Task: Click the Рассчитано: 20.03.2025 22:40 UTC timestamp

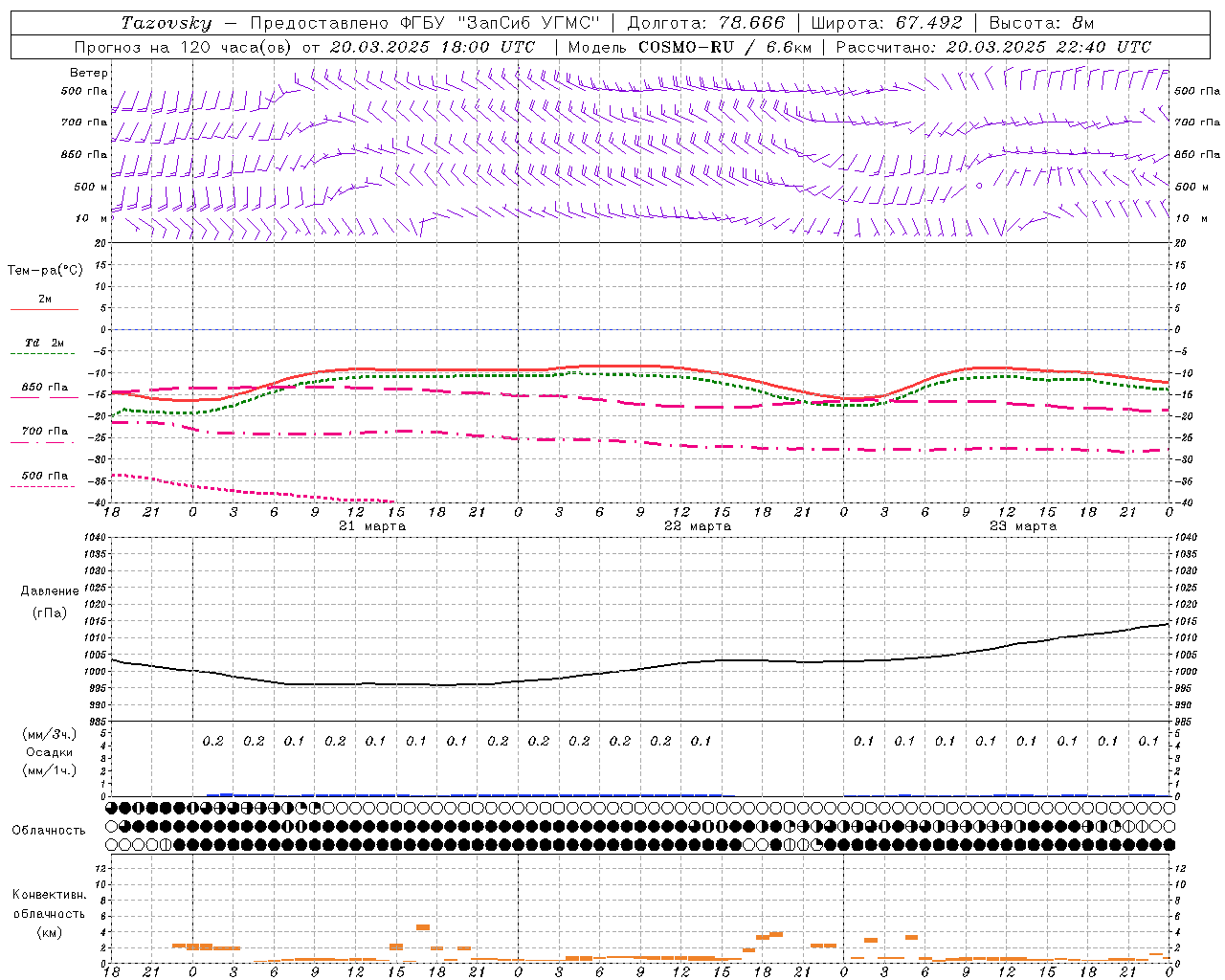Action: [993, 47]
